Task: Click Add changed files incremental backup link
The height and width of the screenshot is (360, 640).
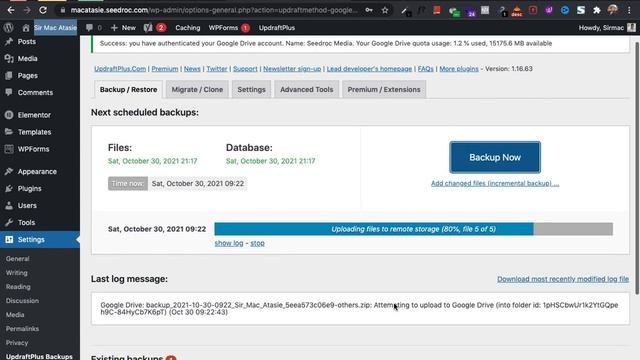Action: tap(495, 184)
